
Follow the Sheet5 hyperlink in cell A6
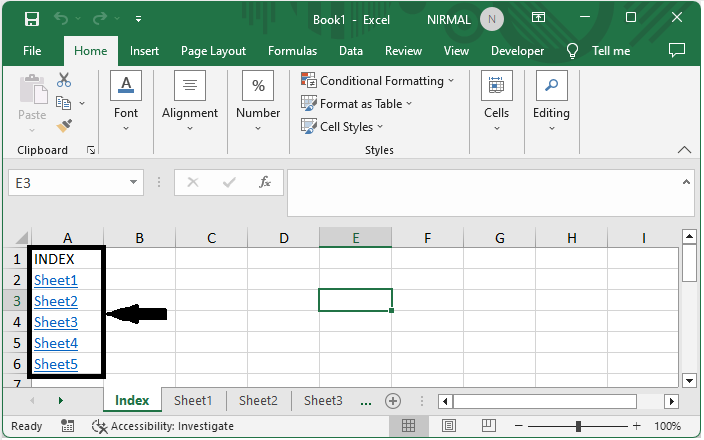pos(56,364)
